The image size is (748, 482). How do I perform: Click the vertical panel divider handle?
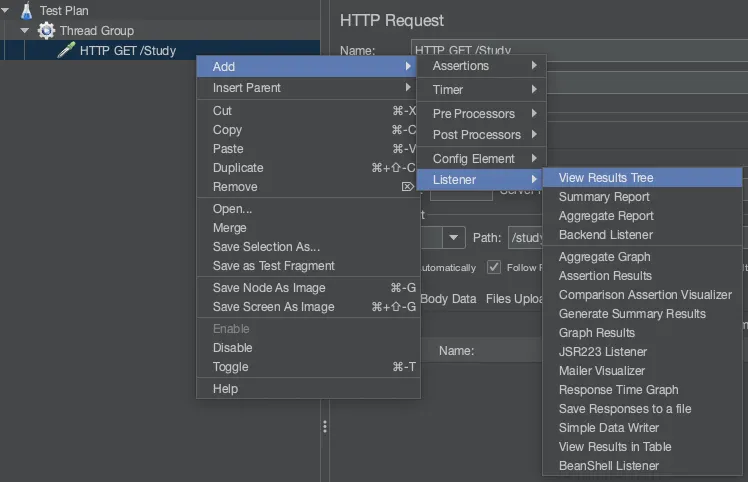click(324, 427)
